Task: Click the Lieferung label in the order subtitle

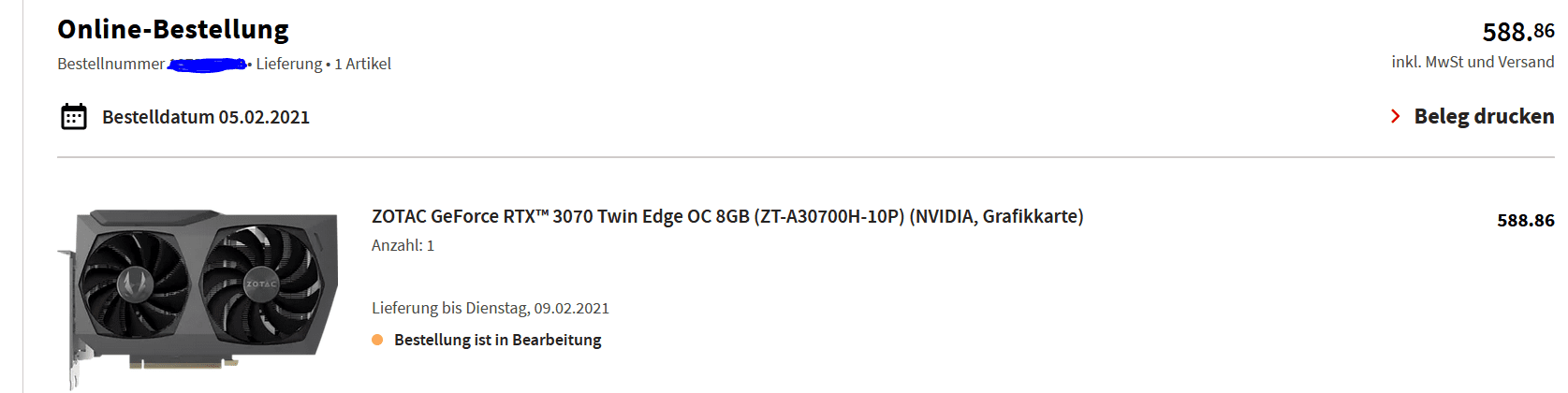Action: click(288, 64)
